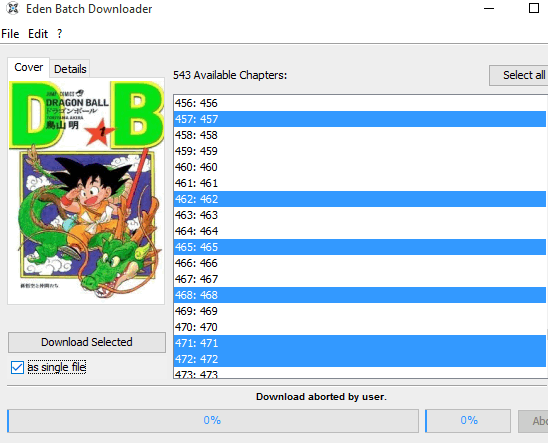The height and width of the screenshot is (443, 548).
Task: Select chapter row 457: 457
Action: point(360,119)
